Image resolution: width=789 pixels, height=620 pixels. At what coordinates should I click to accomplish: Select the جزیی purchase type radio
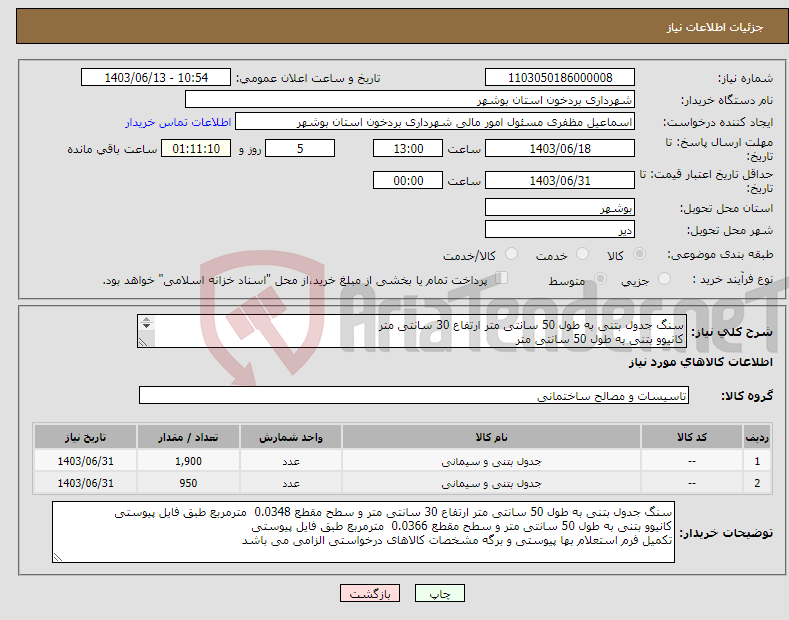pos(664,278)
